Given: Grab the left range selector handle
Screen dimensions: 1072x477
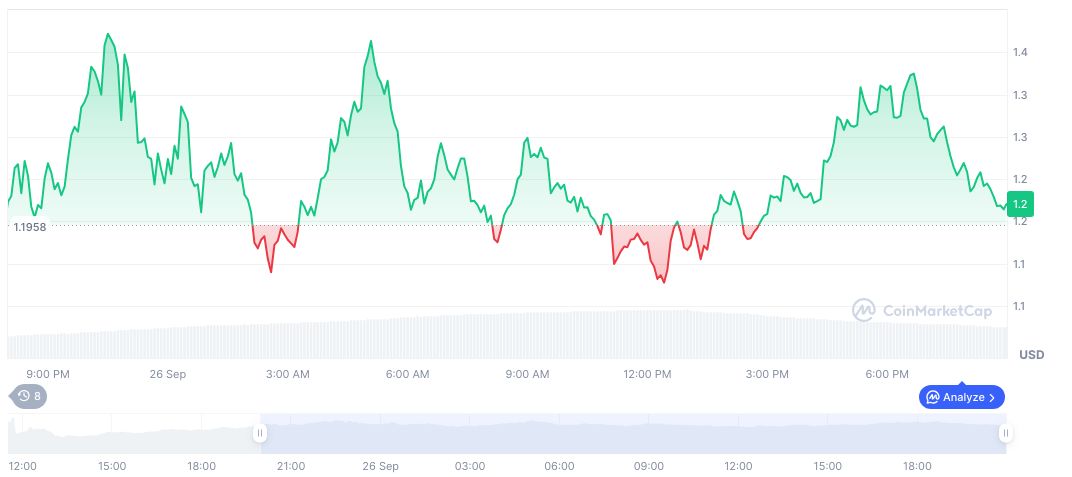Looking at the screenshot, I should click(x=260, y=433).
